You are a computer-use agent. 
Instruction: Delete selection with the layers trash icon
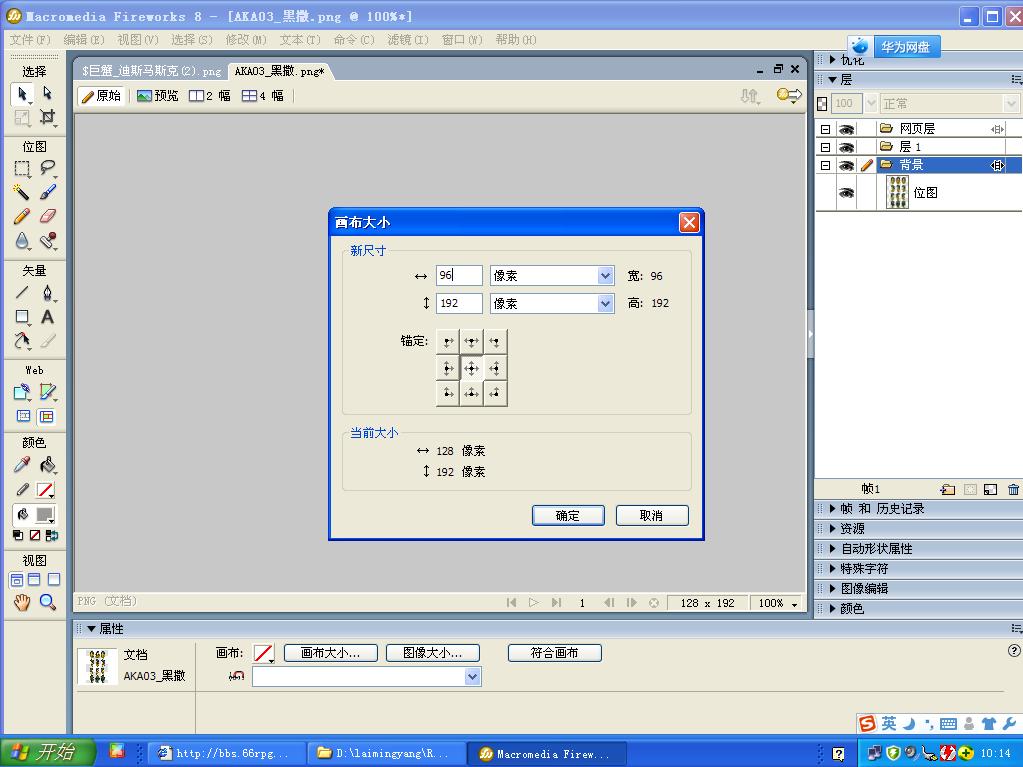click(1013, 489)
